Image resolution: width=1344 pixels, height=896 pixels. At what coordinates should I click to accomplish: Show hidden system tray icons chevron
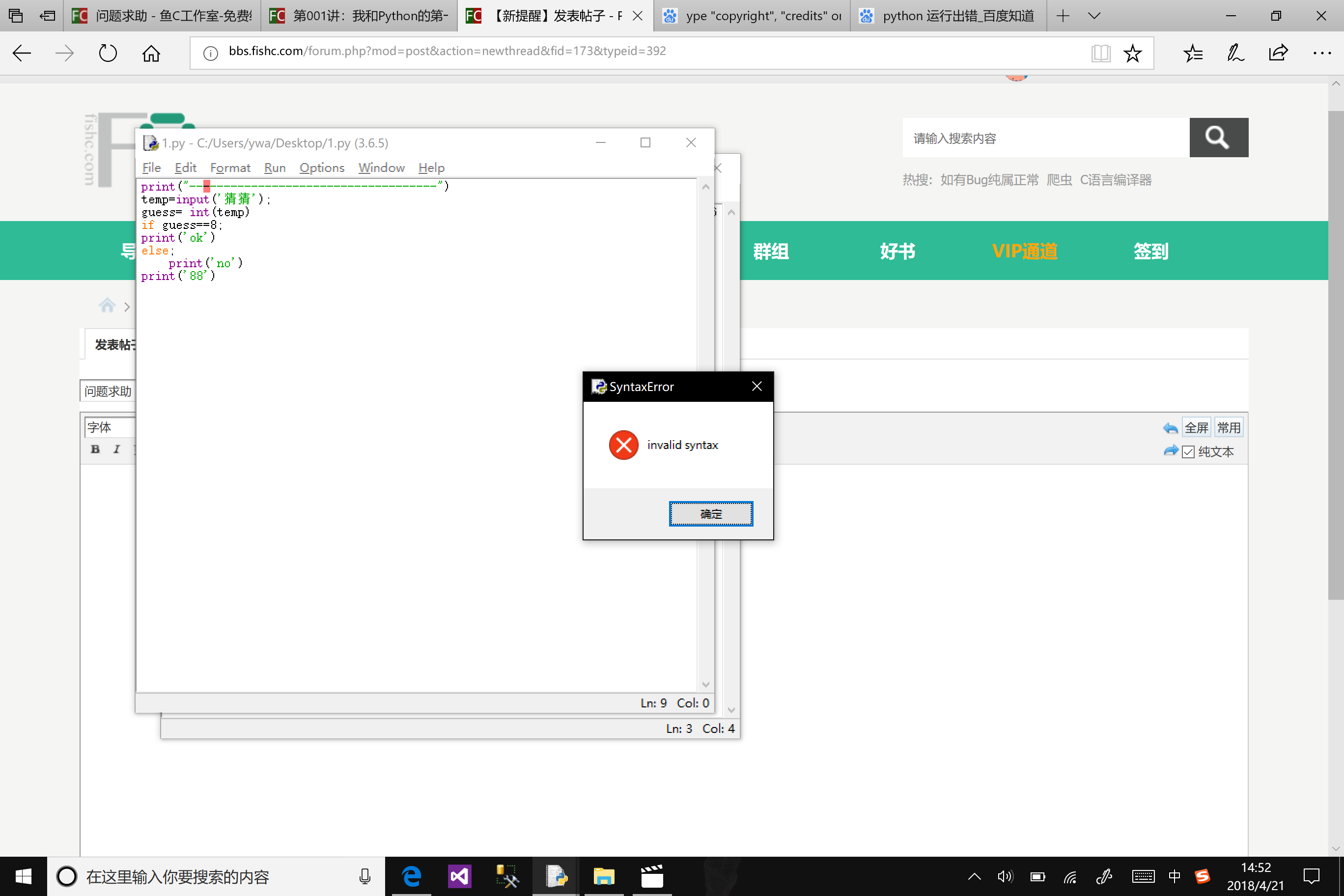(x=974, y=876)
